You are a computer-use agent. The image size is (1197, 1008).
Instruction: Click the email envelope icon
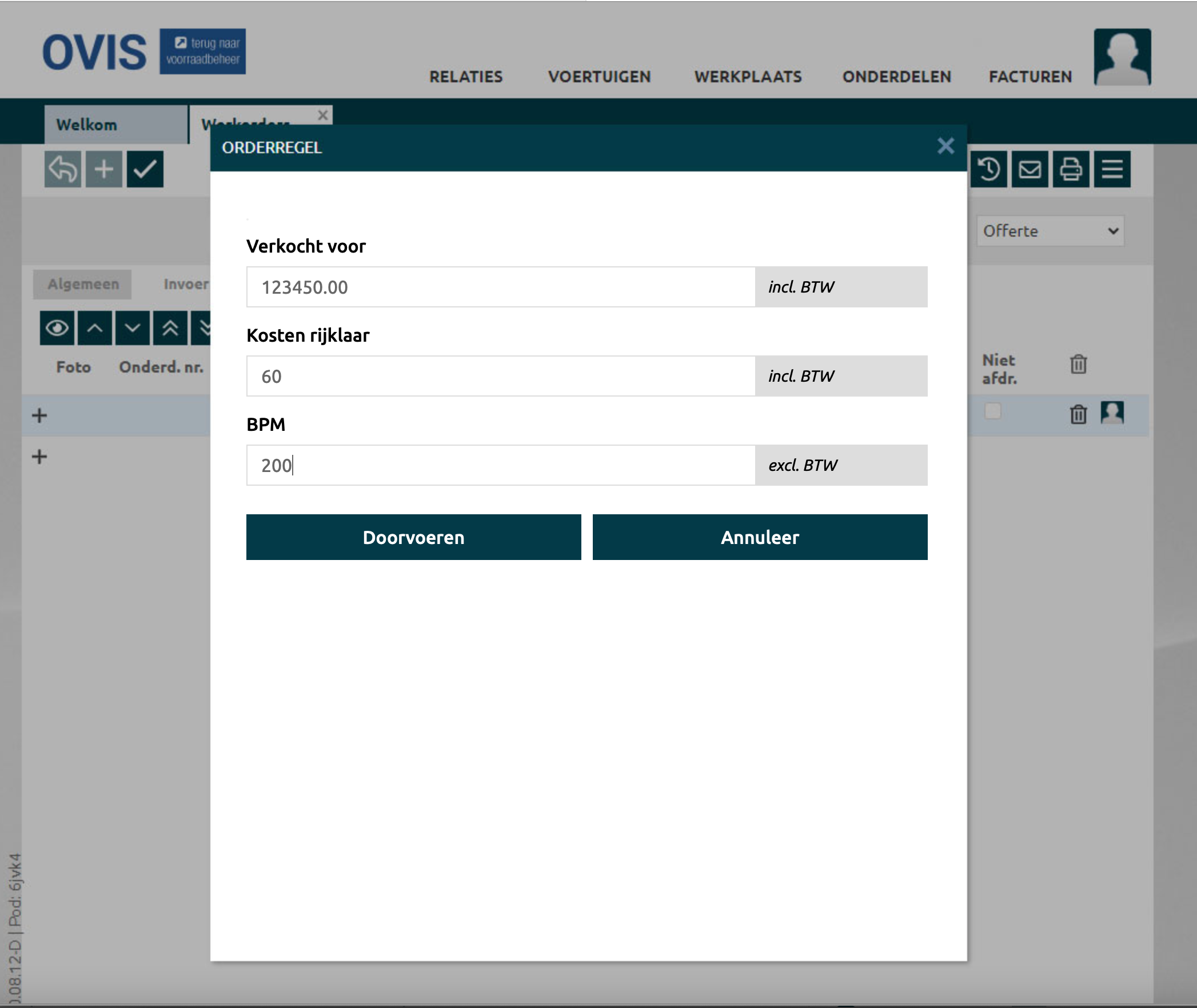point(1030,170)
